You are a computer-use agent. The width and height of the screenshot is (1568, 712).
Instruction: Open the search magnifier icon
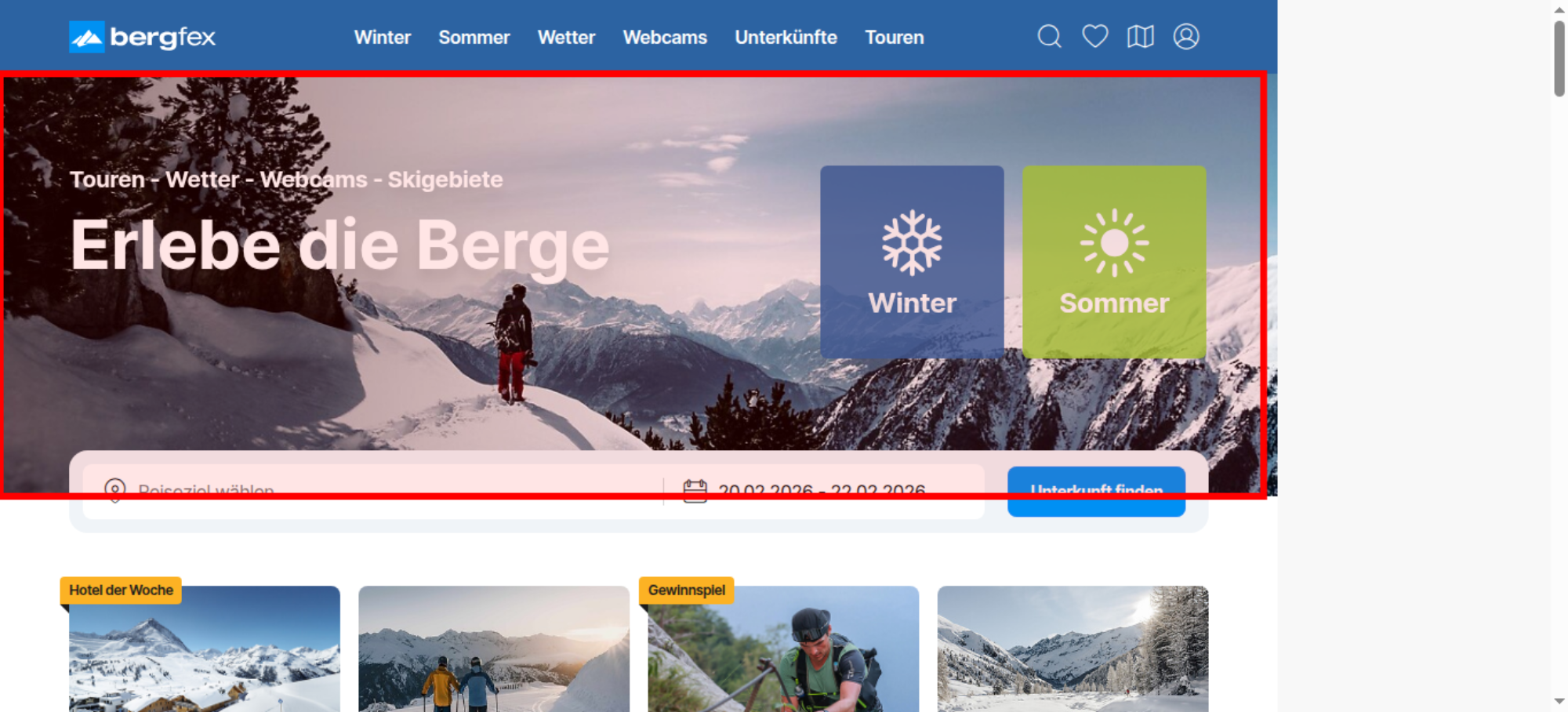pos(1049,37)
